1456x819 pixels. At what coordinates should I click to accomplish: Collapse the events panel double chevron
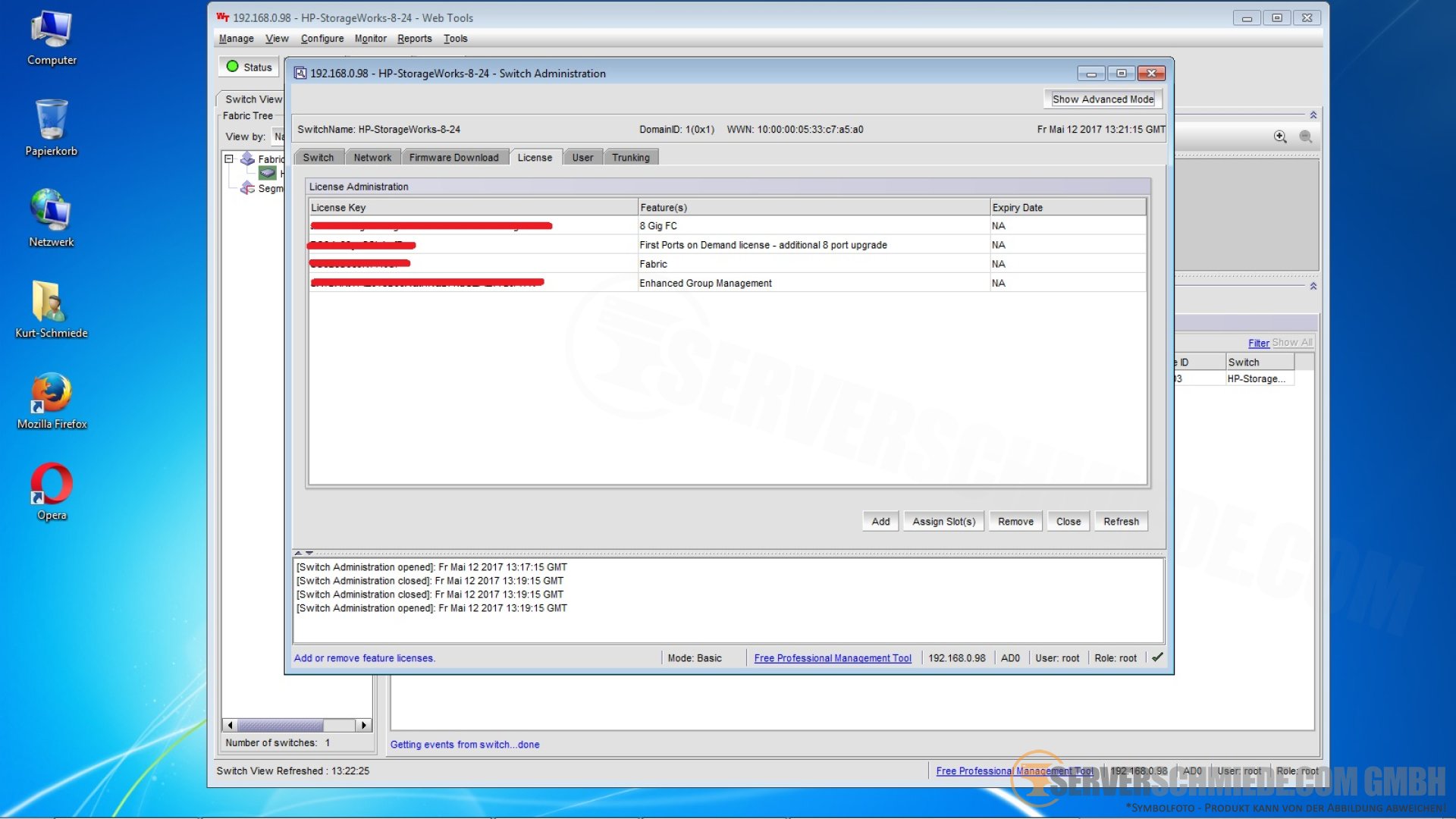1313,286
